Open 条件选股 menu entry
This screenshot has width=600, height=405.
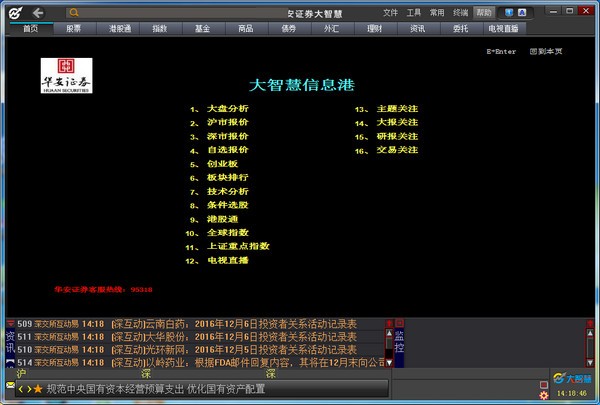tap(228, 205)
